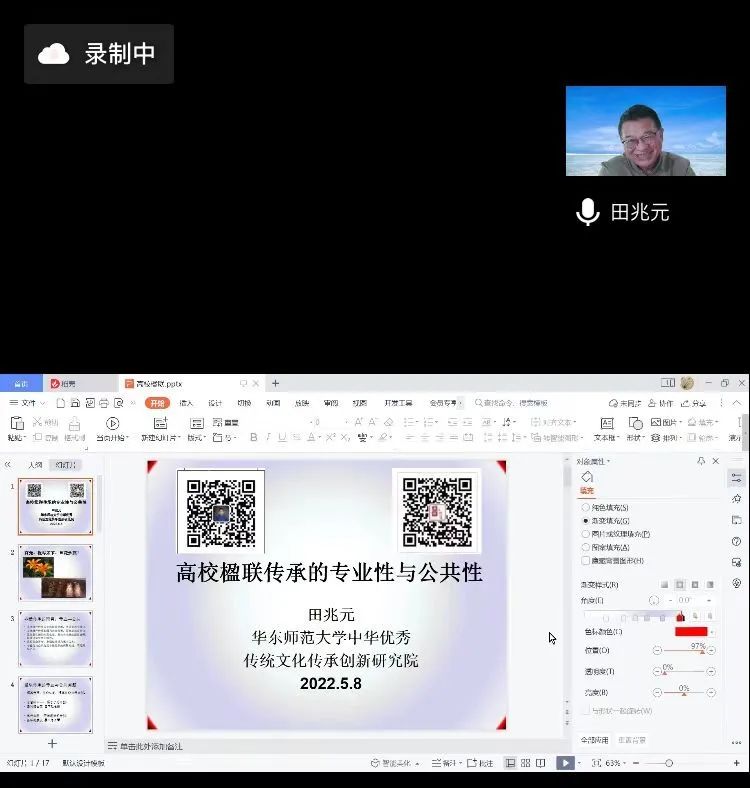Select Pattern fill (图案填充) radio
This screenshot has height=788, width=750.
585,547
